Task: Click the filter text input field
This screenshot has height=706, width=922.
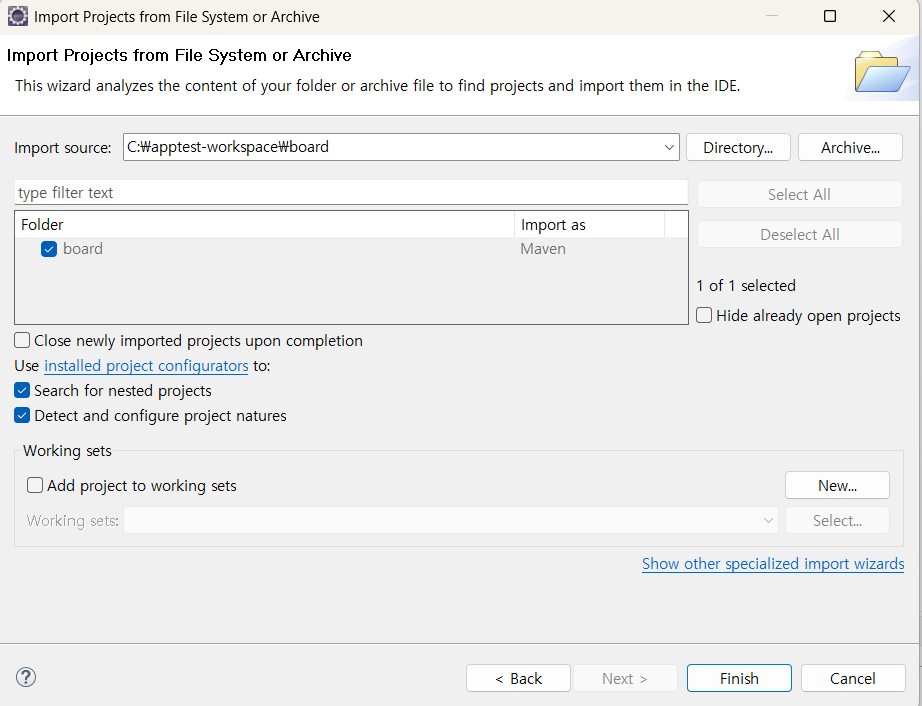Action: point(350,193)
